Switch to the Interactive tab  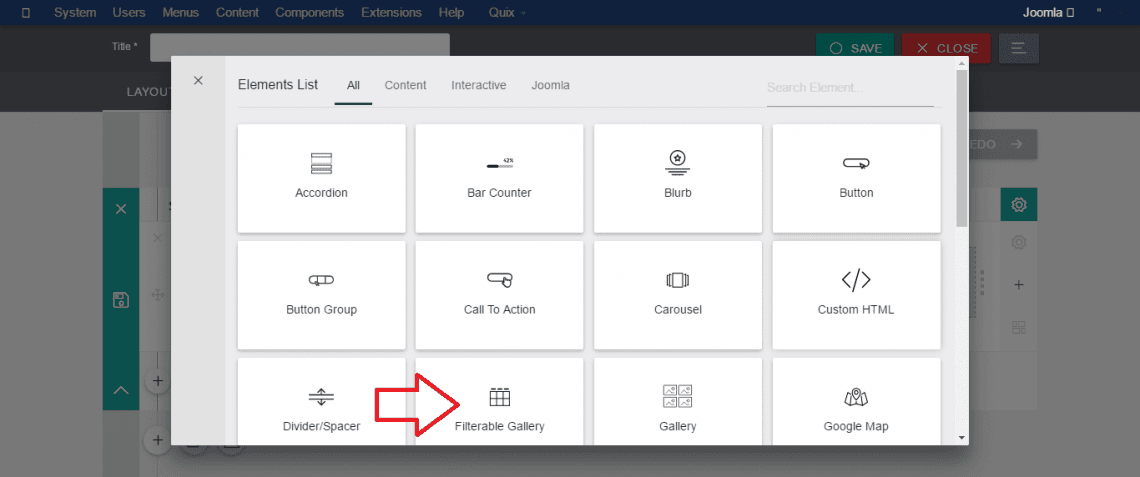478,85
